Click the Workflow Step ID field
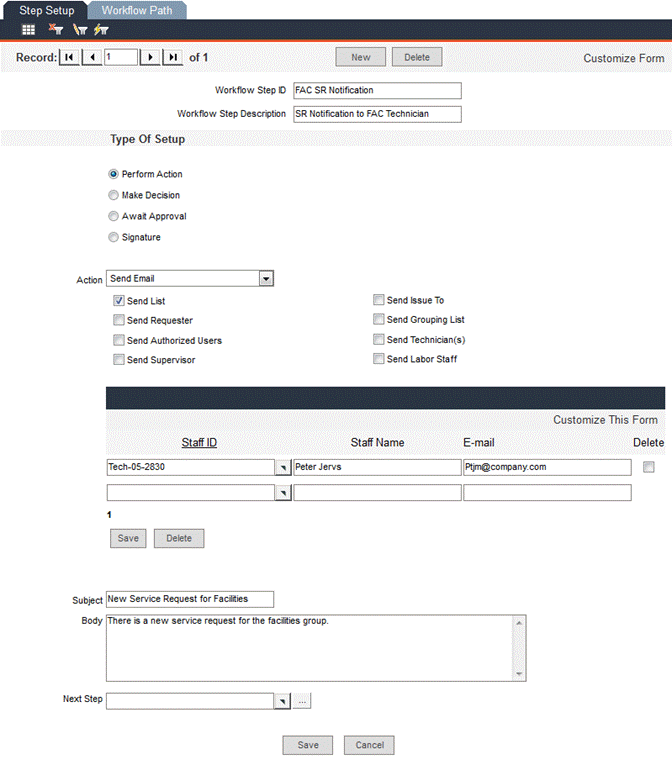Viewport: 672px width, 760px height. (x=377, y=91)
